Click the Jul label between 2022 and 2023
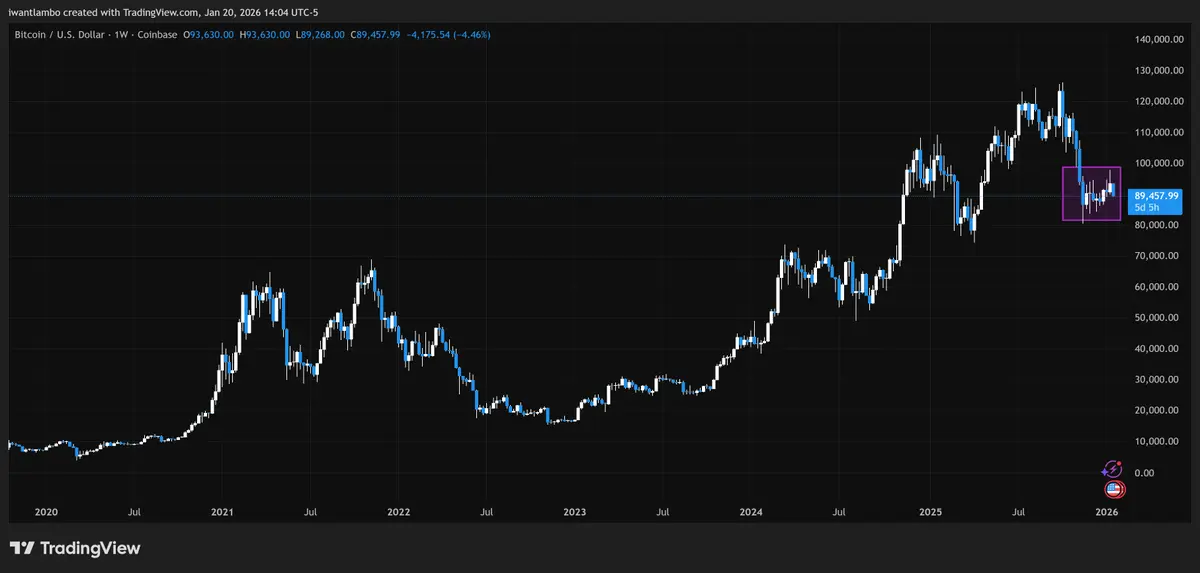 (x=486, y=512)
